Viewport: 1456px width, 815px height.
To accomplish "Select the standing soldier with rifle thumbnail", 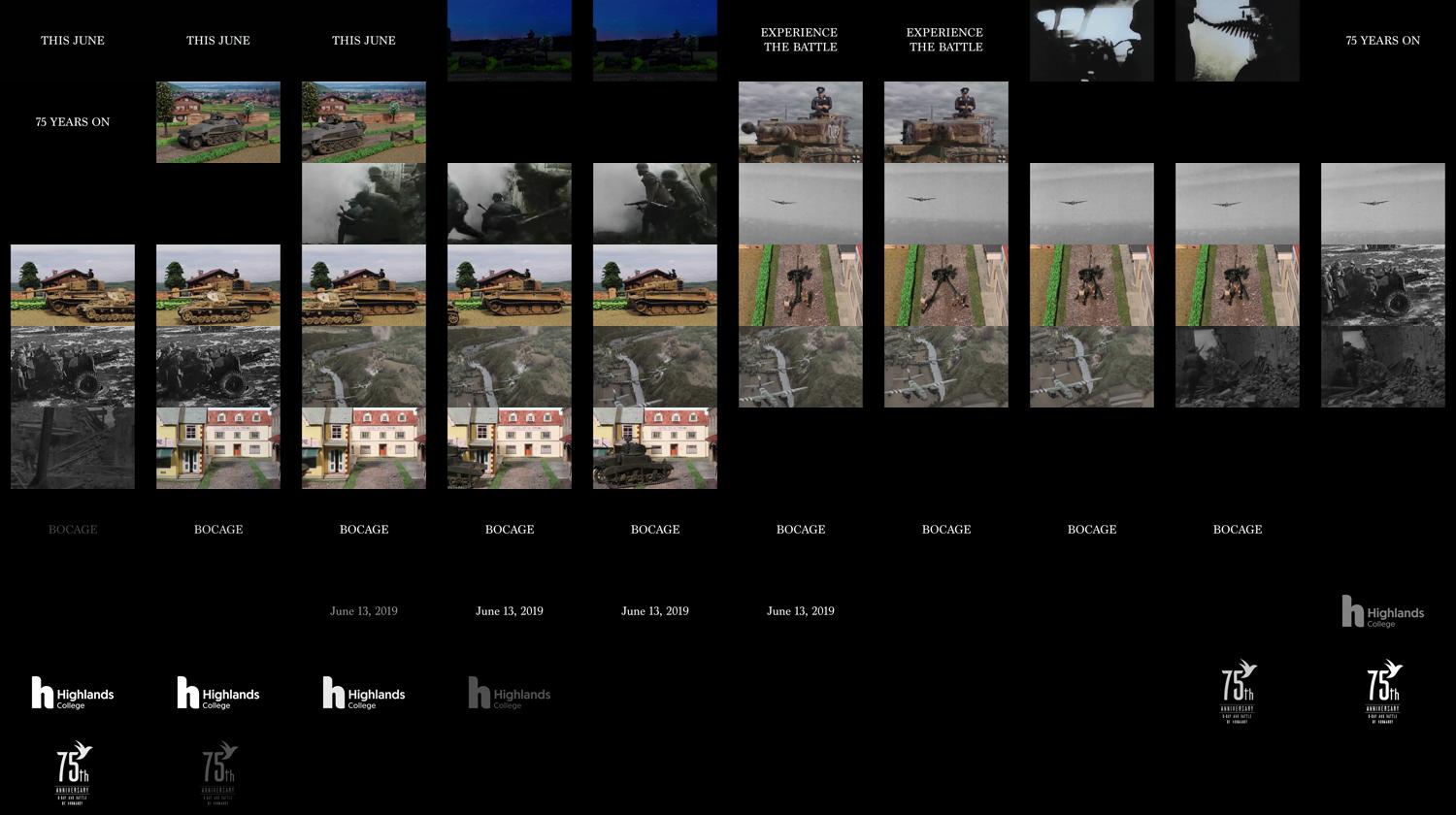I will [655, 204].
